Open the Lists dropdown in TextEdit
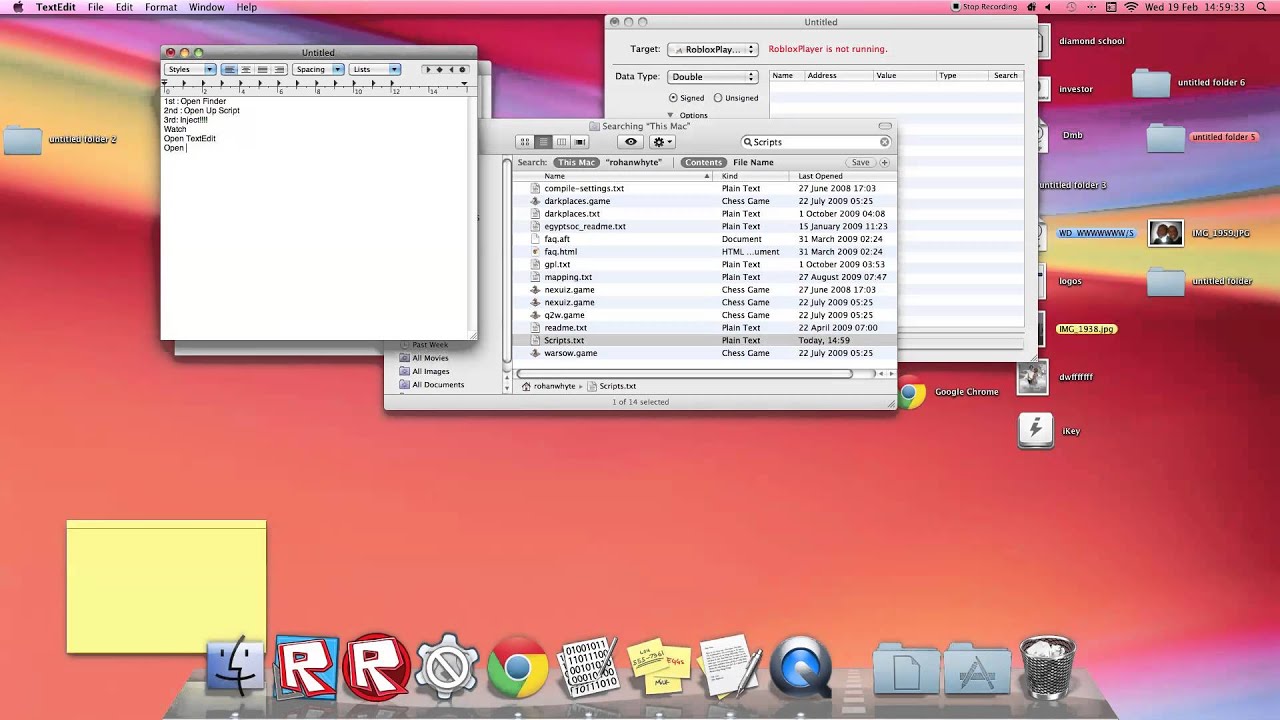 376,70
